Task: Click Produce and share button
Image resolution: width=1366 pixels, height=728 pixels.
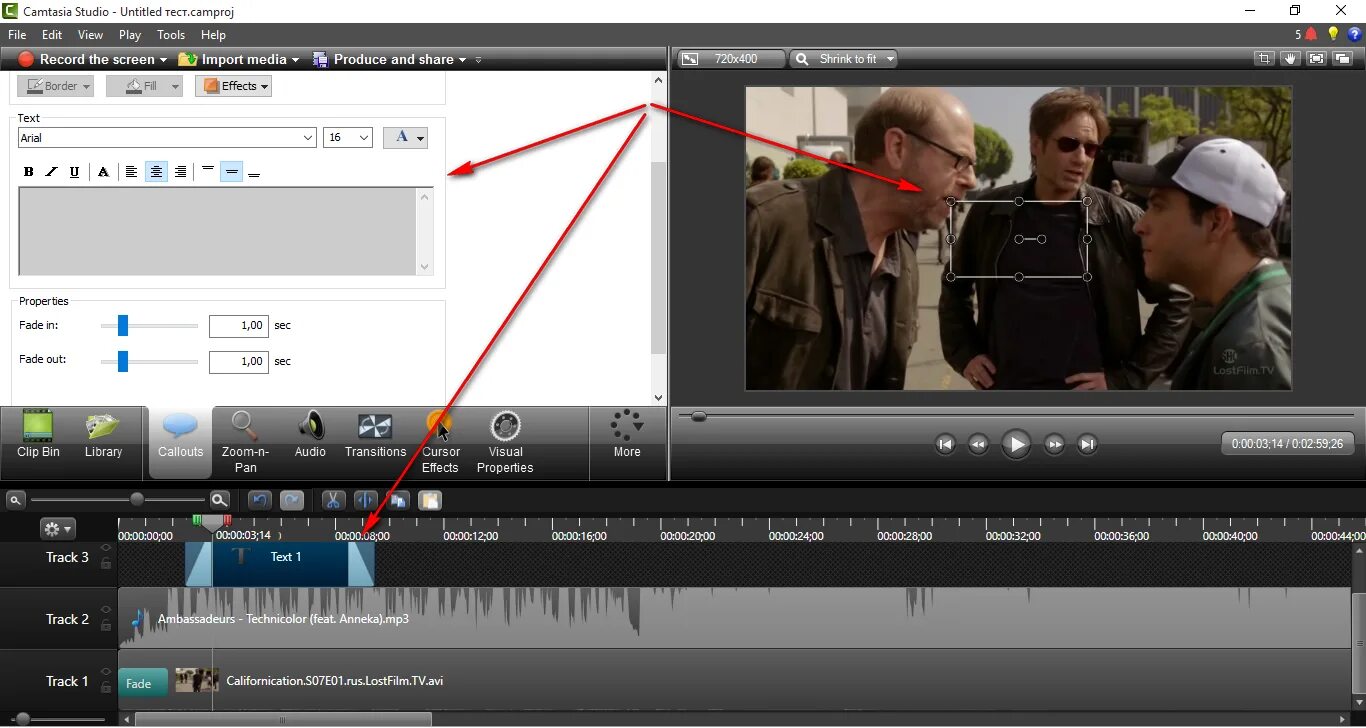Action: point(390,59)
